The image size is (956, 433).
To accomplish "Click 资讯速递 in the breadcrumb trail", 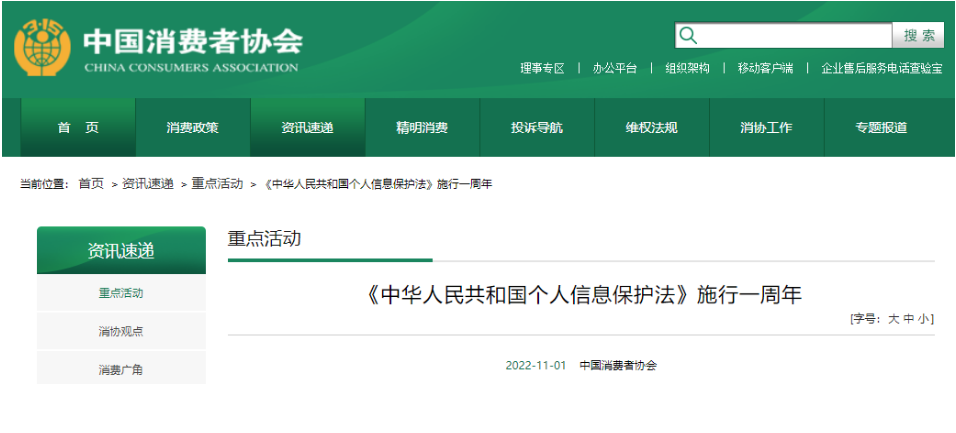I will pyautogui.click(x=148, y=184).
